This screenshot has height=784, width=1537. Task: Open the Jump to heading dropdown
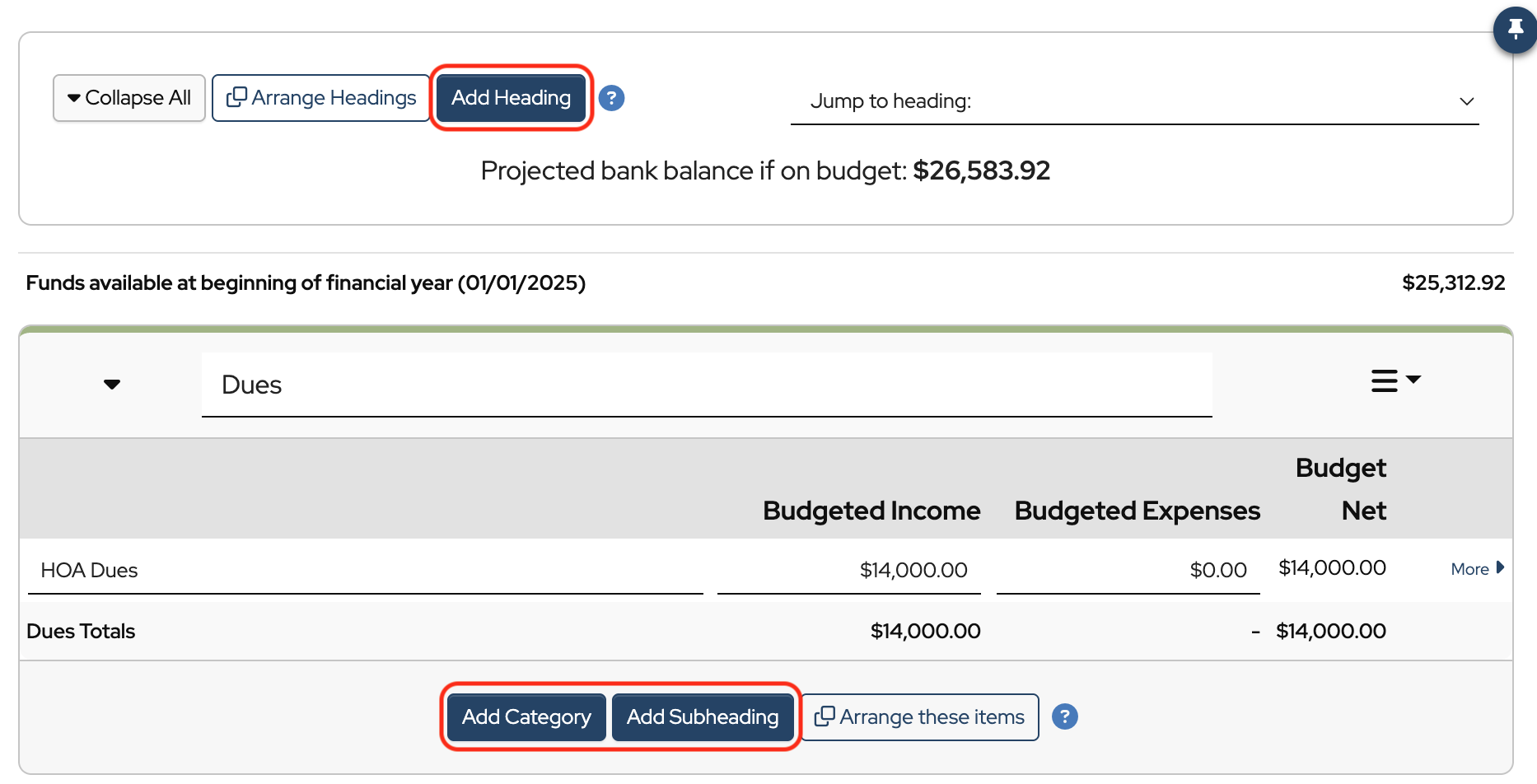pos(1134,101)
